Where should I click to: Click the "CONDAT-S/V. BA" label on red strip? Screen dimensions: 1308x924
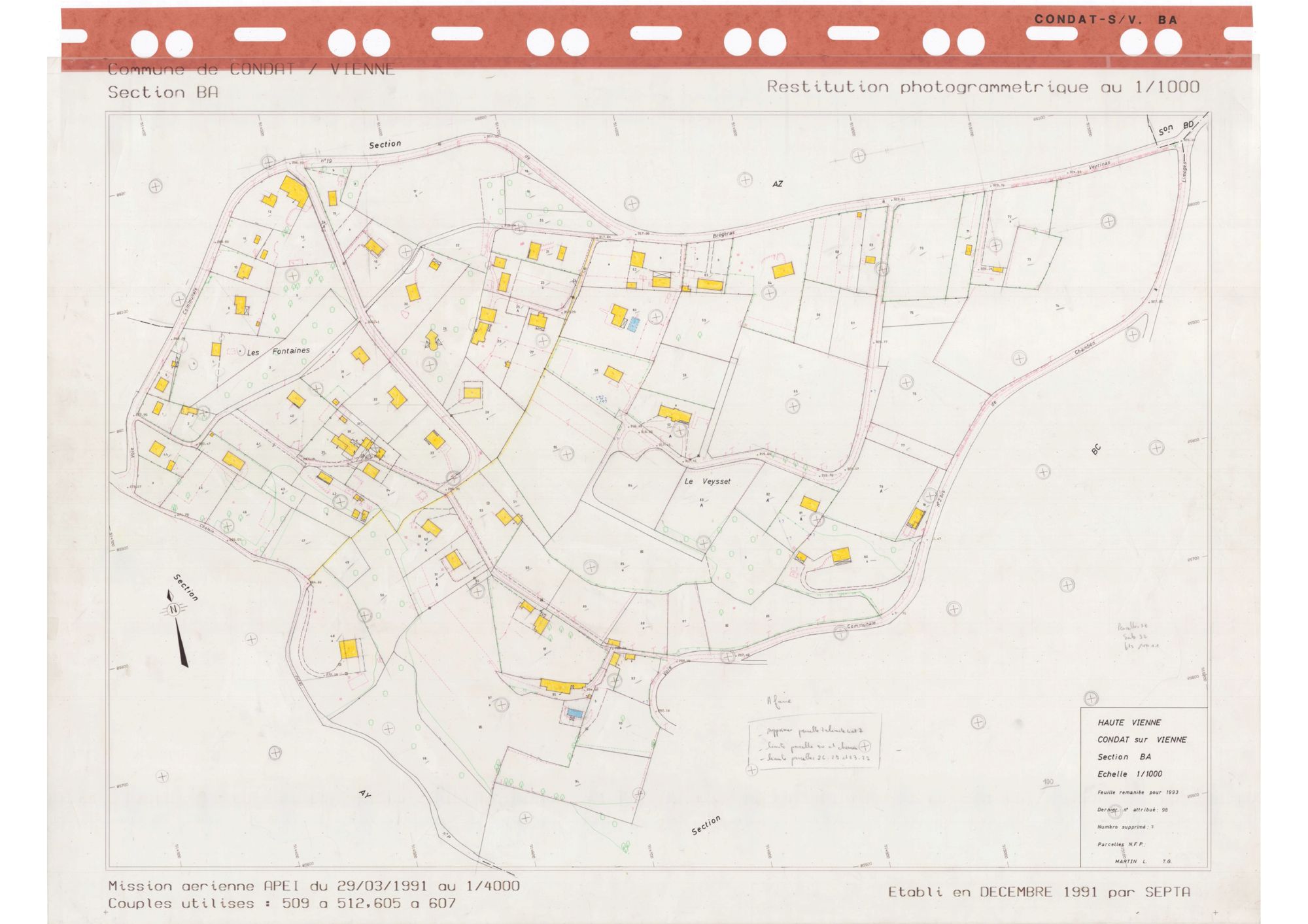(x=1106, y=20)
